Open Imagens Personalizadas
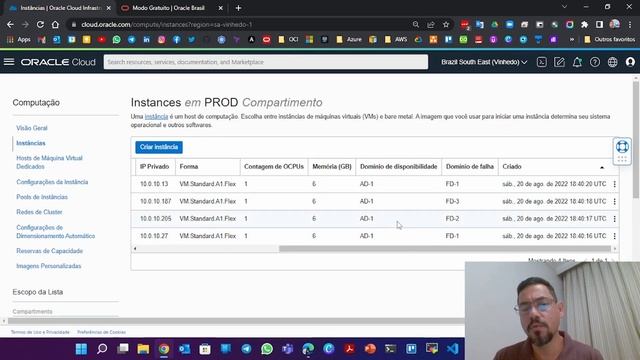640x360 pixels. [49, 266]
